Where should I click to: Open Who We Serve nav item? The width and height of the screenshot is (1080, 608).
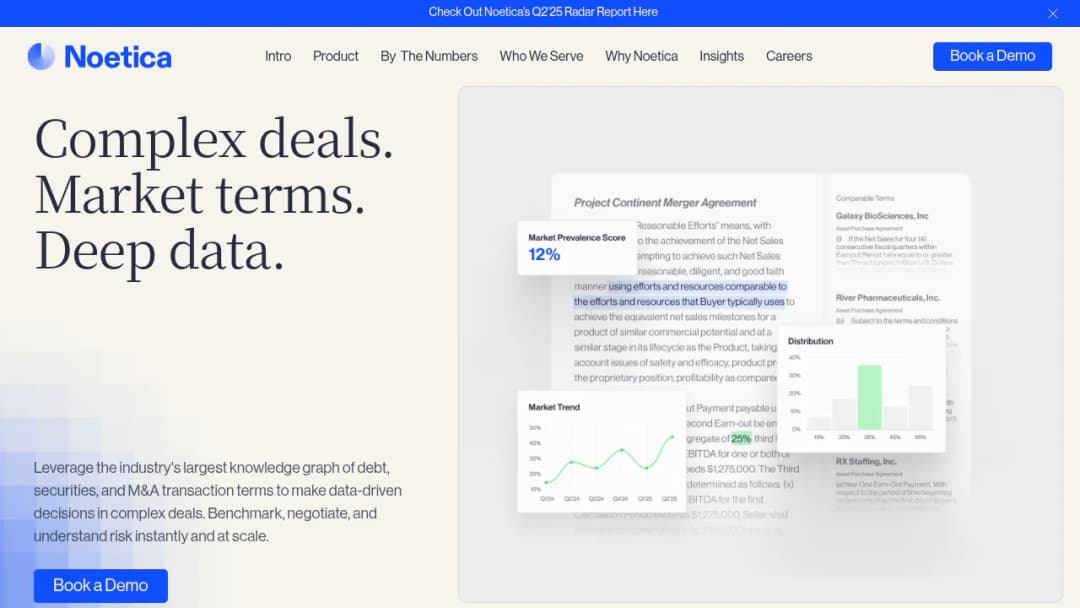coord(541,56)
